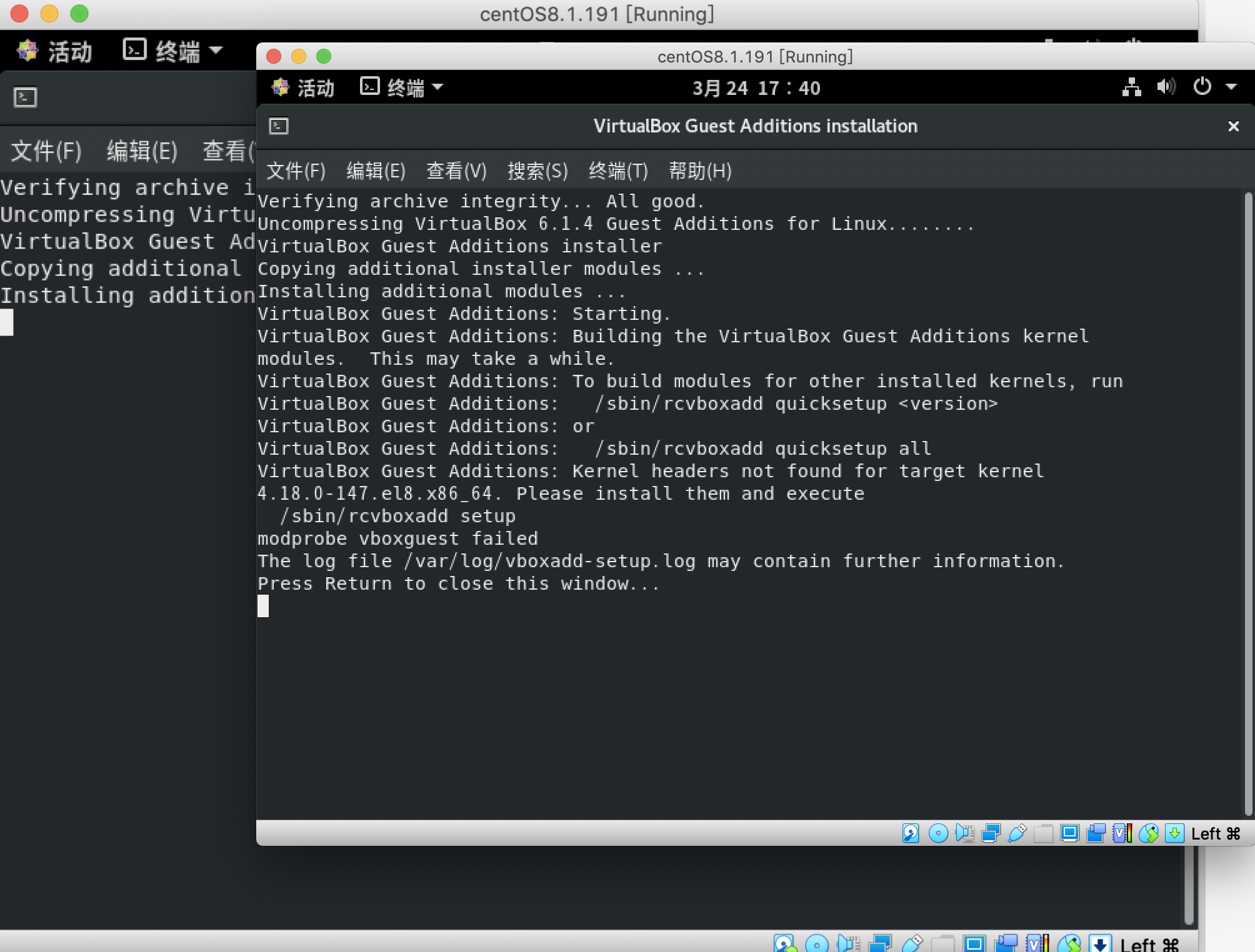Click the display status icon
Viewport: 1255px width, 952px height.
(x=1069, y=833)
